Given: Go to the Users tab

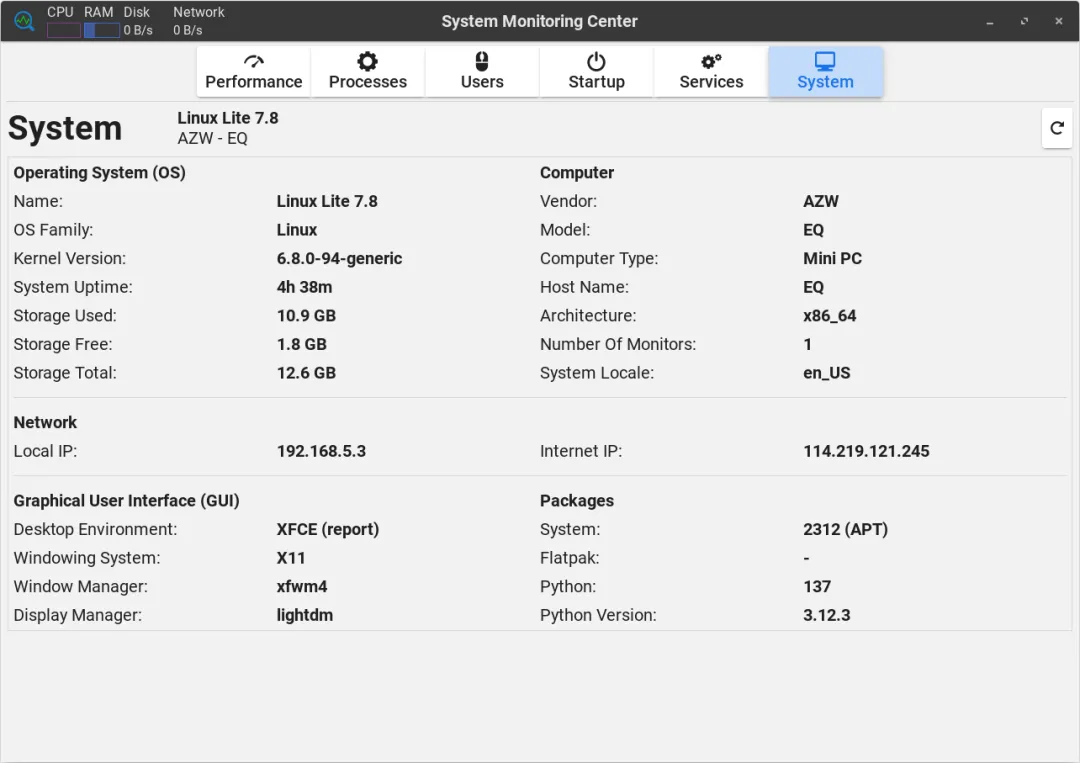Looking at the screenshot, I should coord(482,72).
